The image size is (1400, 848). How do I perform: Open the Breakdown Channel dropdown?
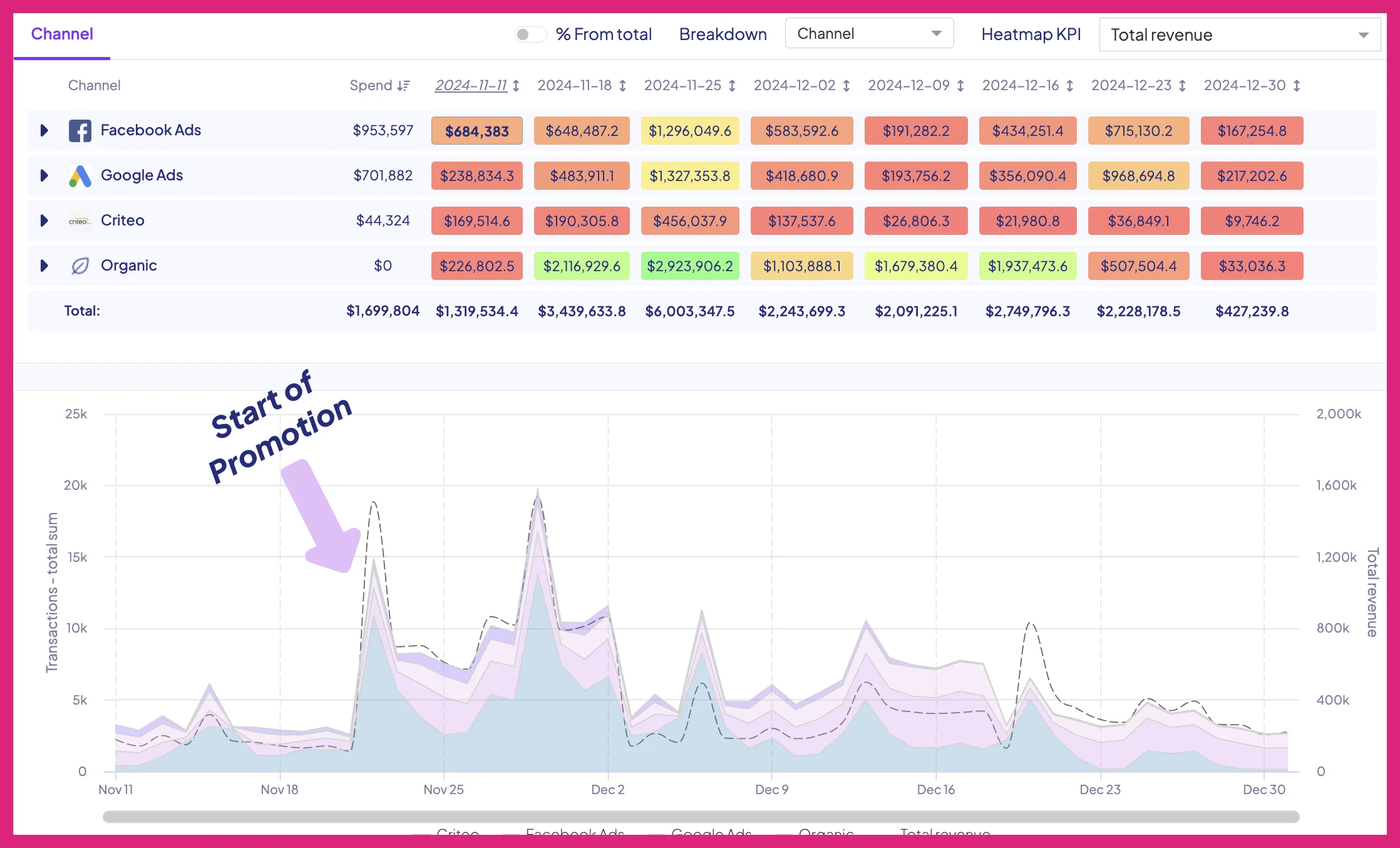click(x=869, y=33)
